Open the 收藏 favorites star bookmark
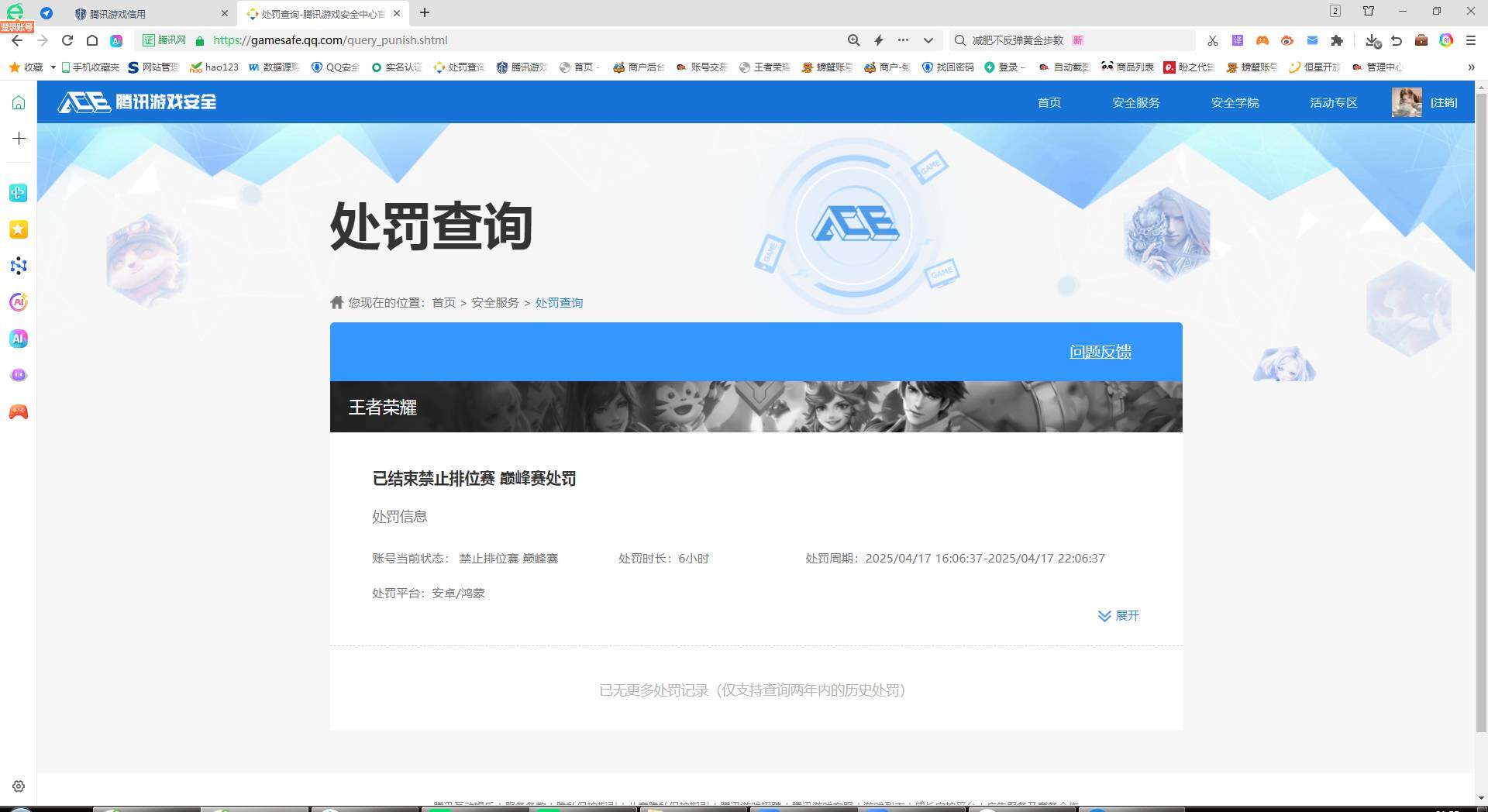 click(26, 67)
